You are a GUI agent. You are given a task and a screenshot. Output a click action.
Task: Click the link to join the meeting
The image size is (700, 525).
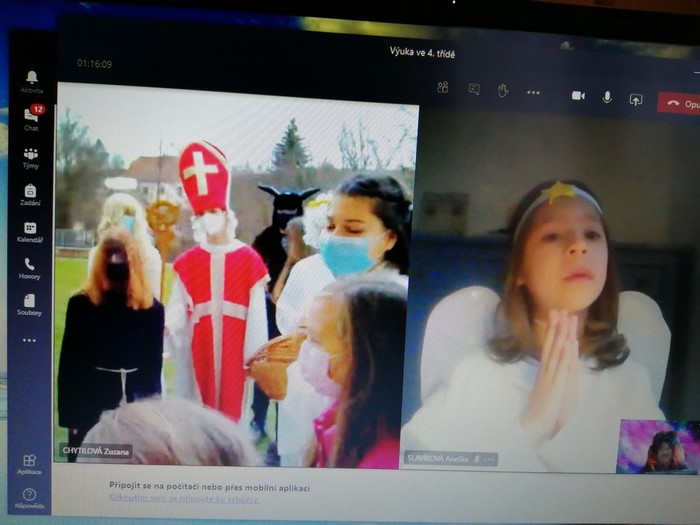pyautogui.click(x=184, y=498)
